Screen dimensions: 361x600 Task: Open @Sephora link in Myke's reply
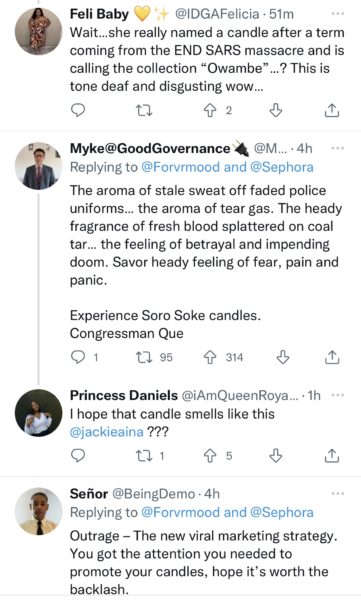click(x=282, y=167)
